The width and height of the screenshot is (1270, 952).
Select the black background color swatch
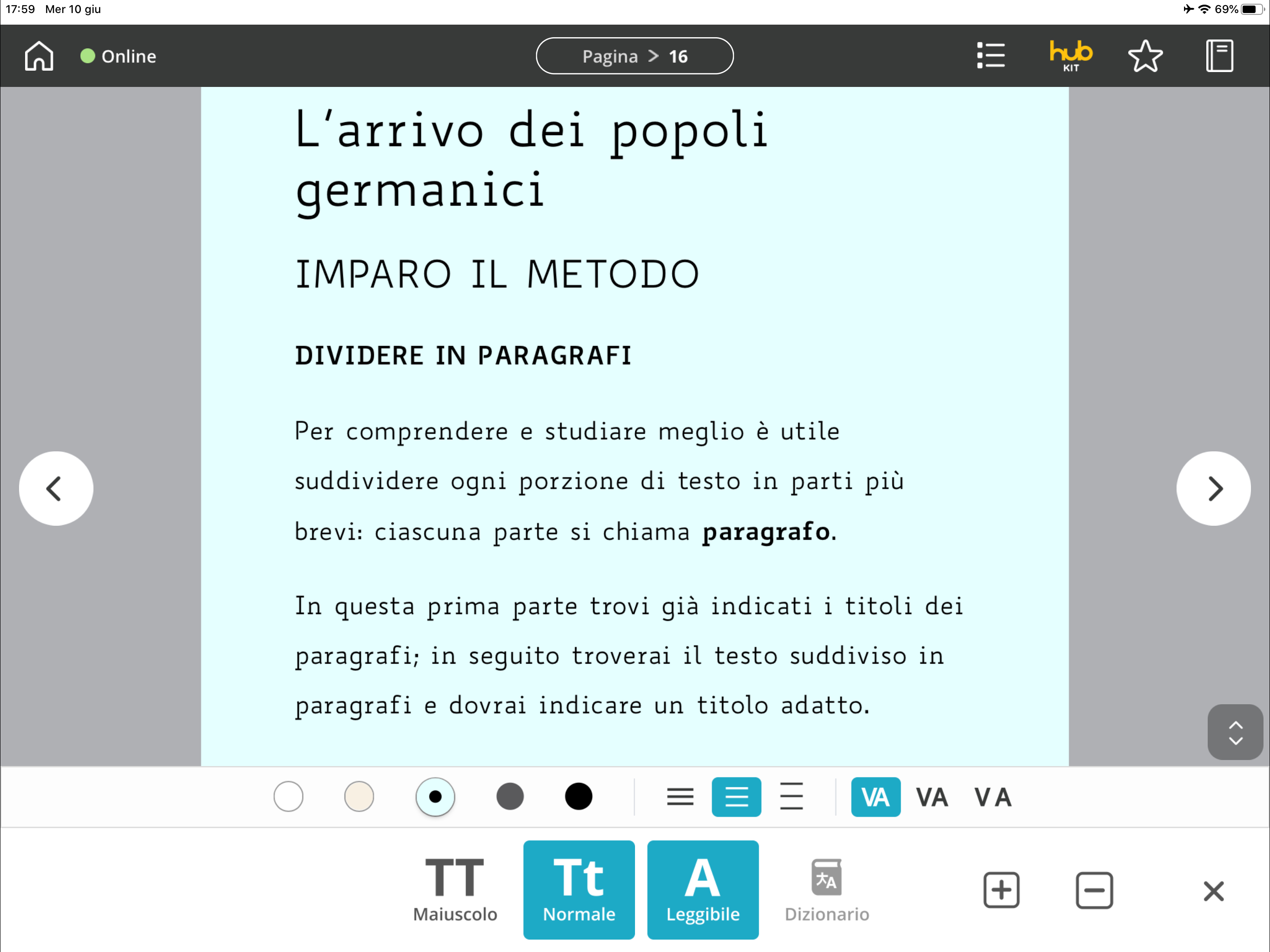point(578,797)
